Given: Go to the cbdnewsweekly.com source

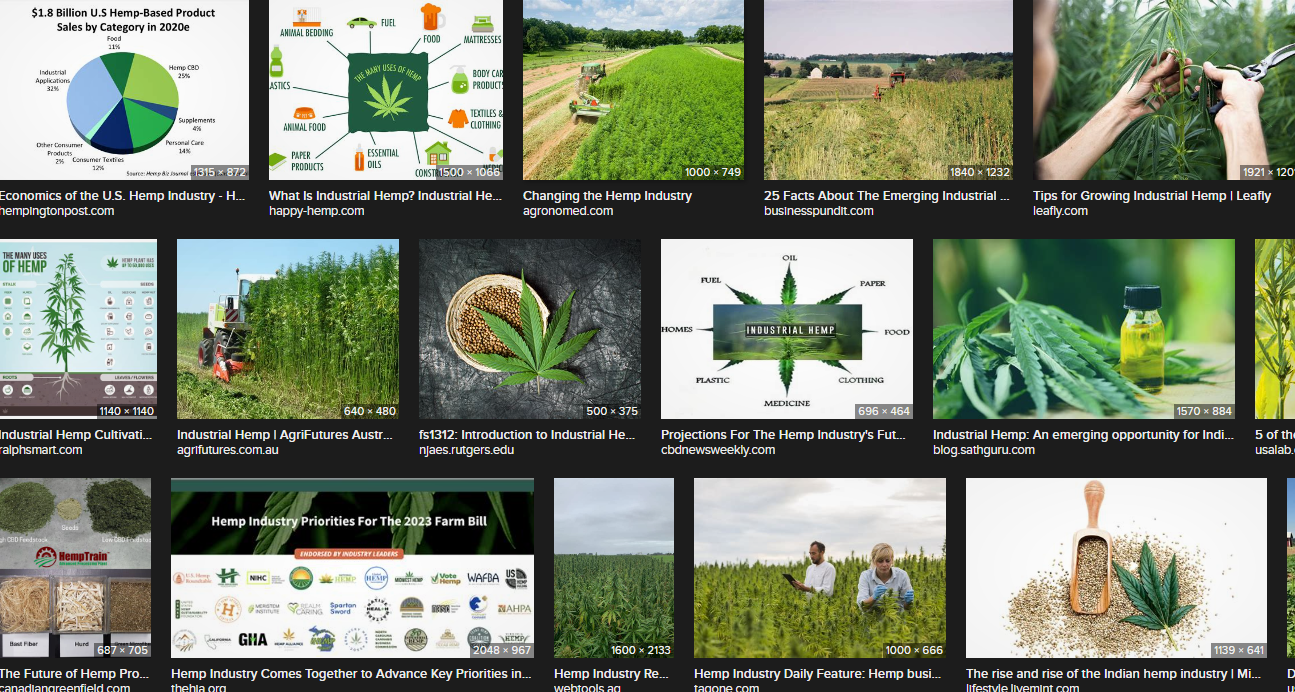Looking at the screenshot, I should (718, 450).
